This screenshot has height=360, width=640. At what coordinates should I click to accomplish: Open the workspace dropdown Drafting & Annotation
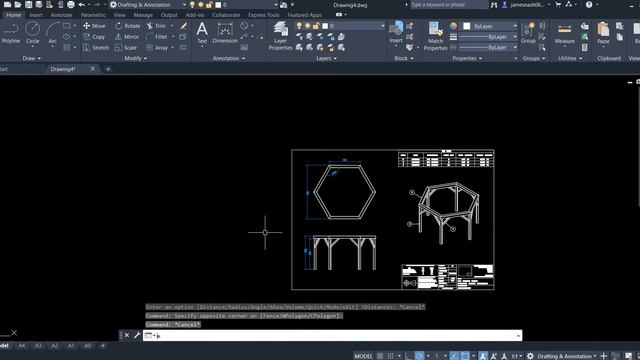(148, 5)
